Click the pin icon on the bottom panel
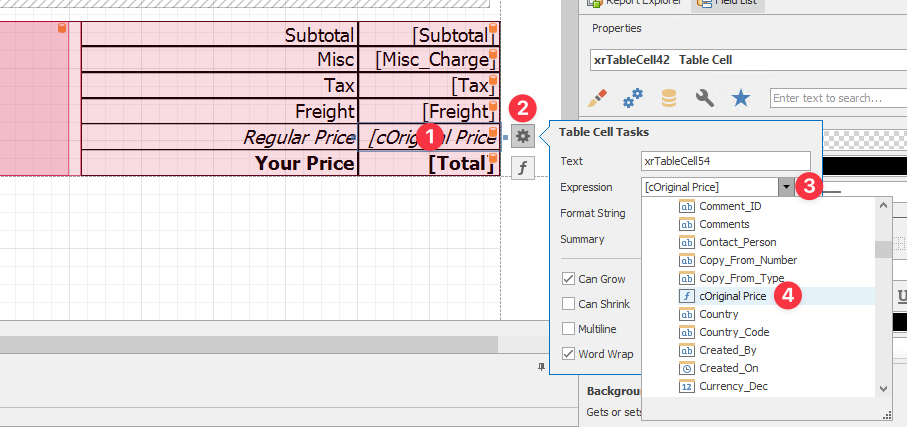 [x=541, y=368]
